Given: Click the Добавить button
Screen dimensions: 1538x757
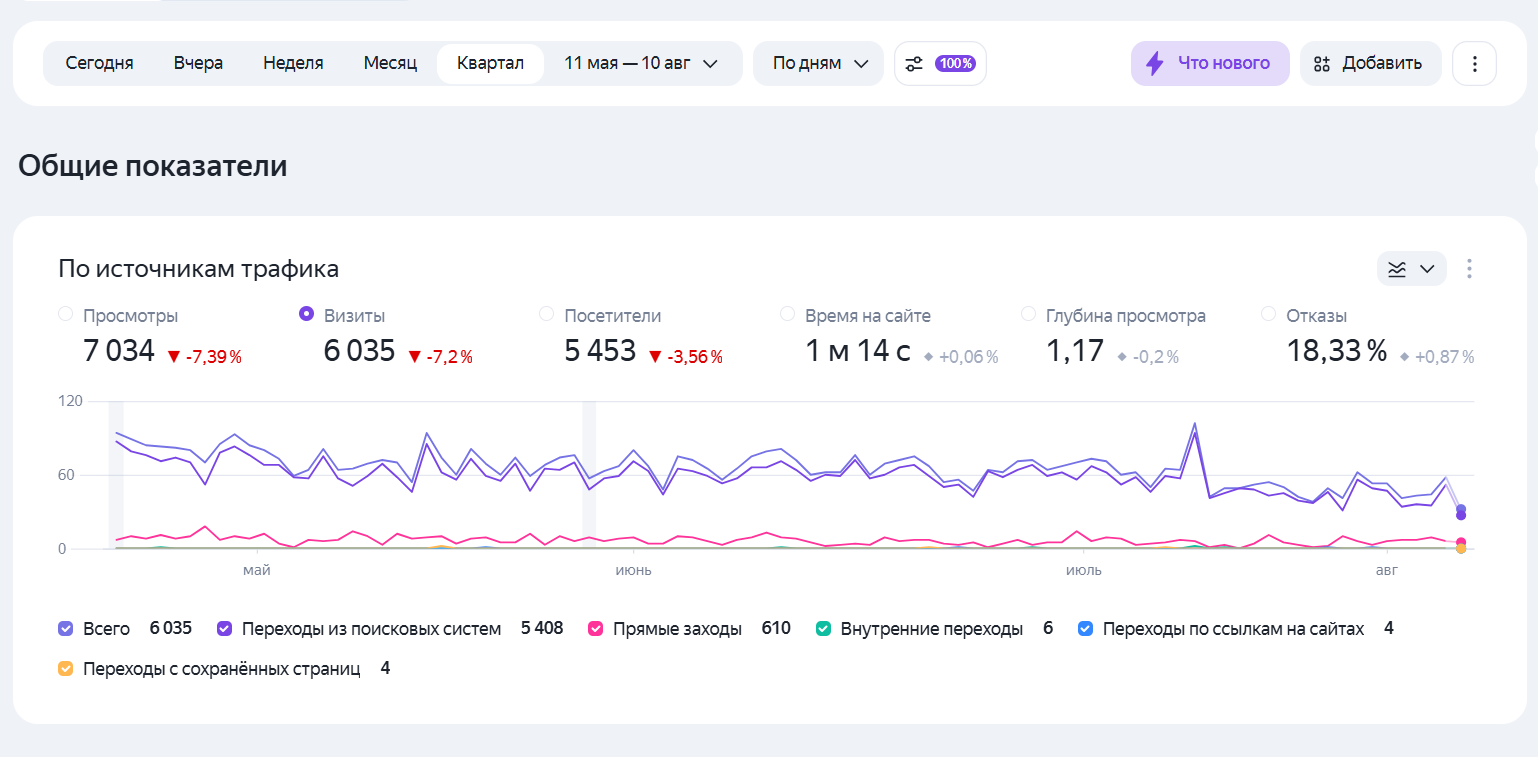Looking at the screenshot, I should [1371, 64].
